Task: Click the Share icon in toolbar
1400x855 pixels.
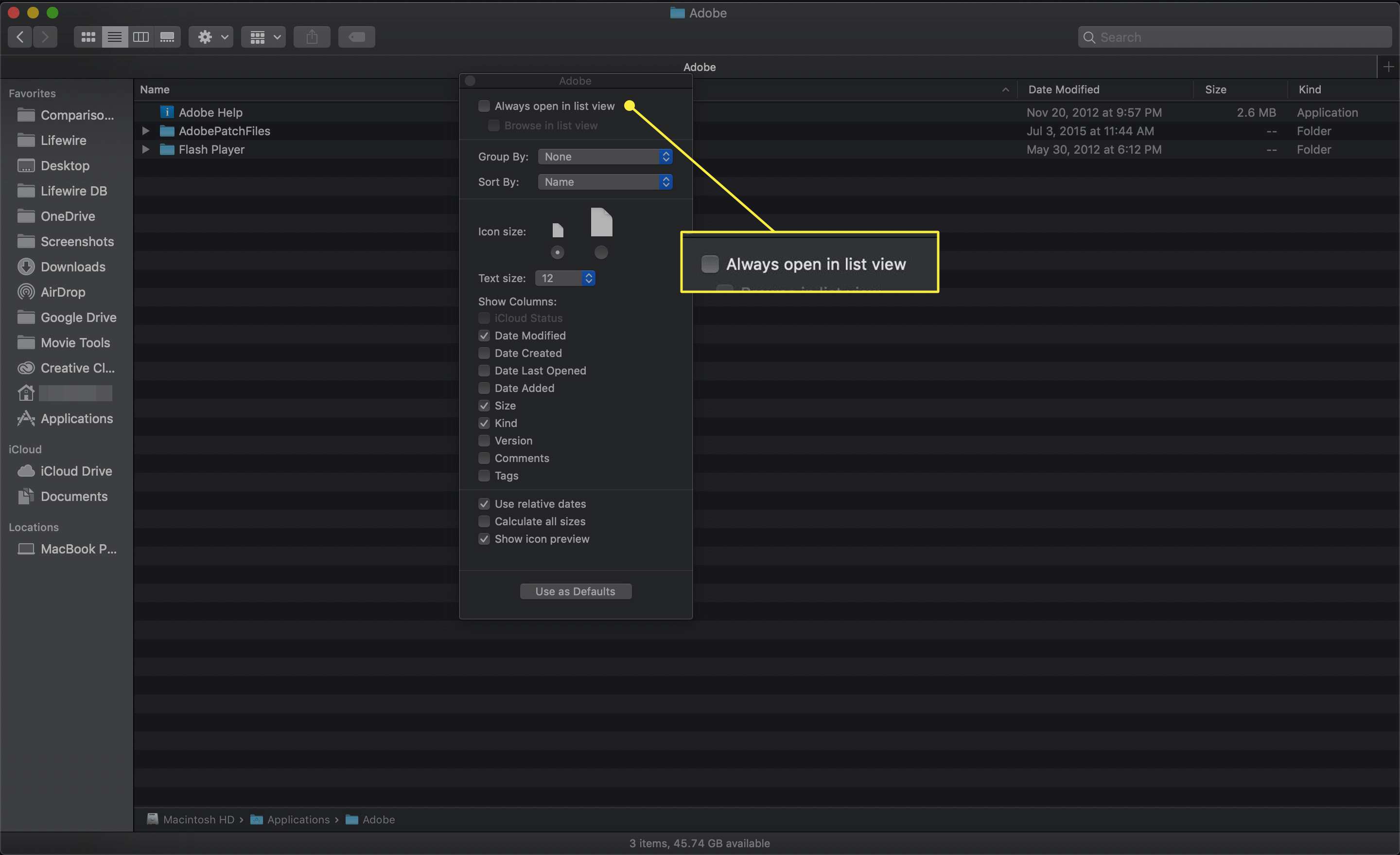Action: coord(312,37)
